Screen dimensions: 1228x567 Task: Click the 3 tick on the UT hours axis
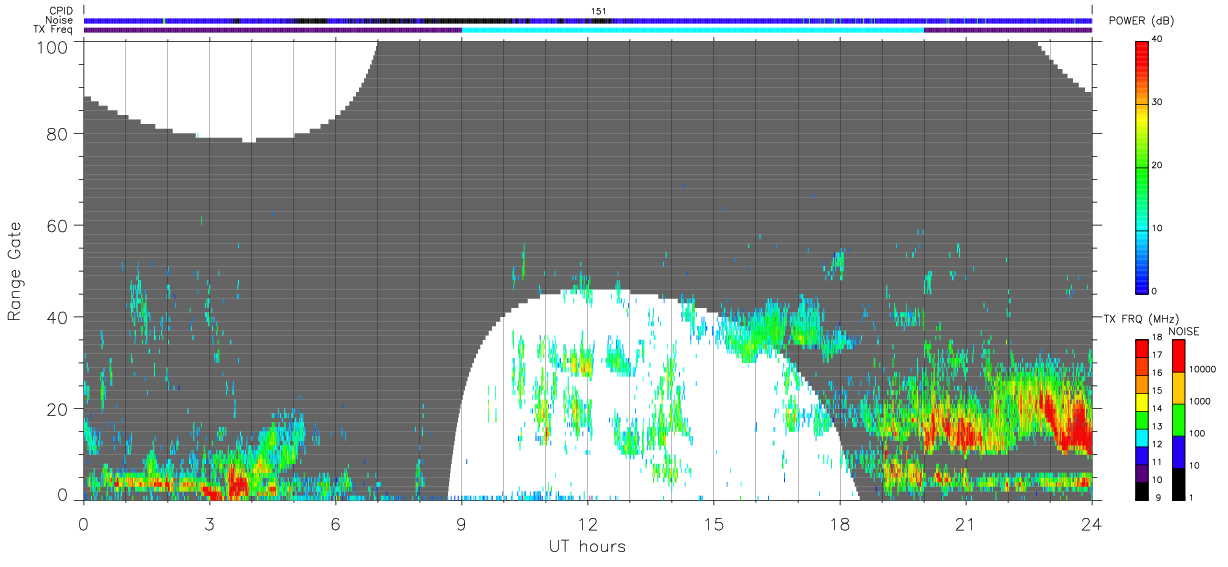(x=209, y=523)
